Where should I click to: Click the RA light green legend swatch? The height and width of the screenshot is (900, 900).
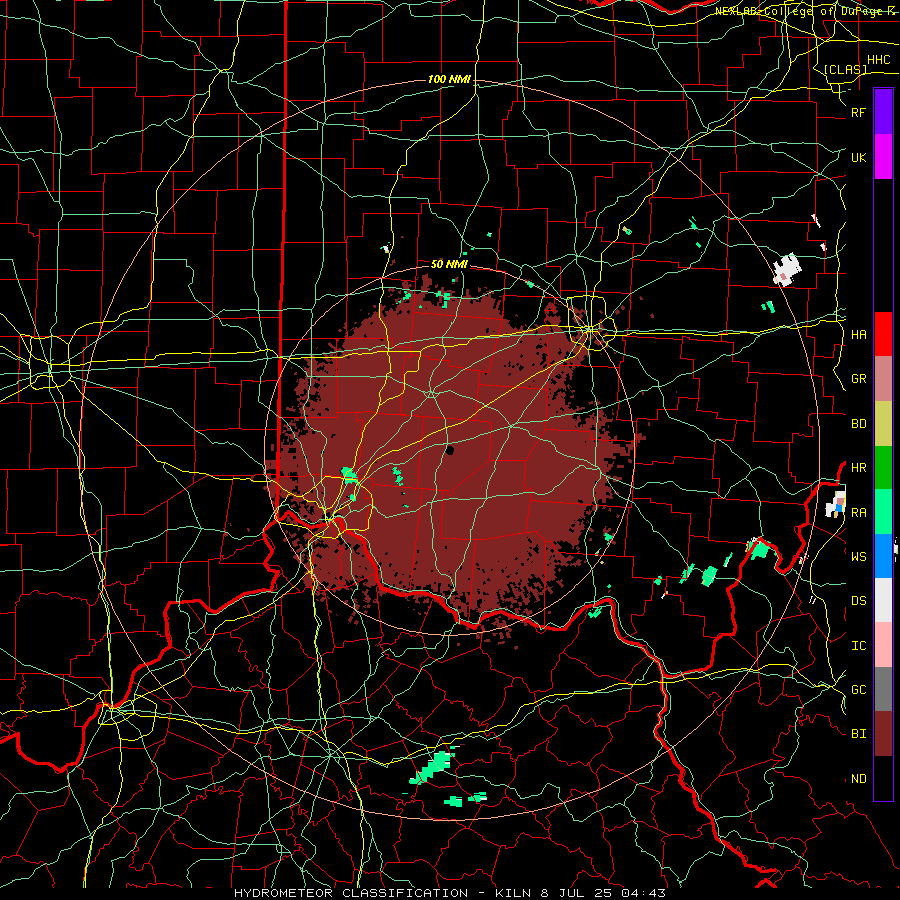coord(883,512)
